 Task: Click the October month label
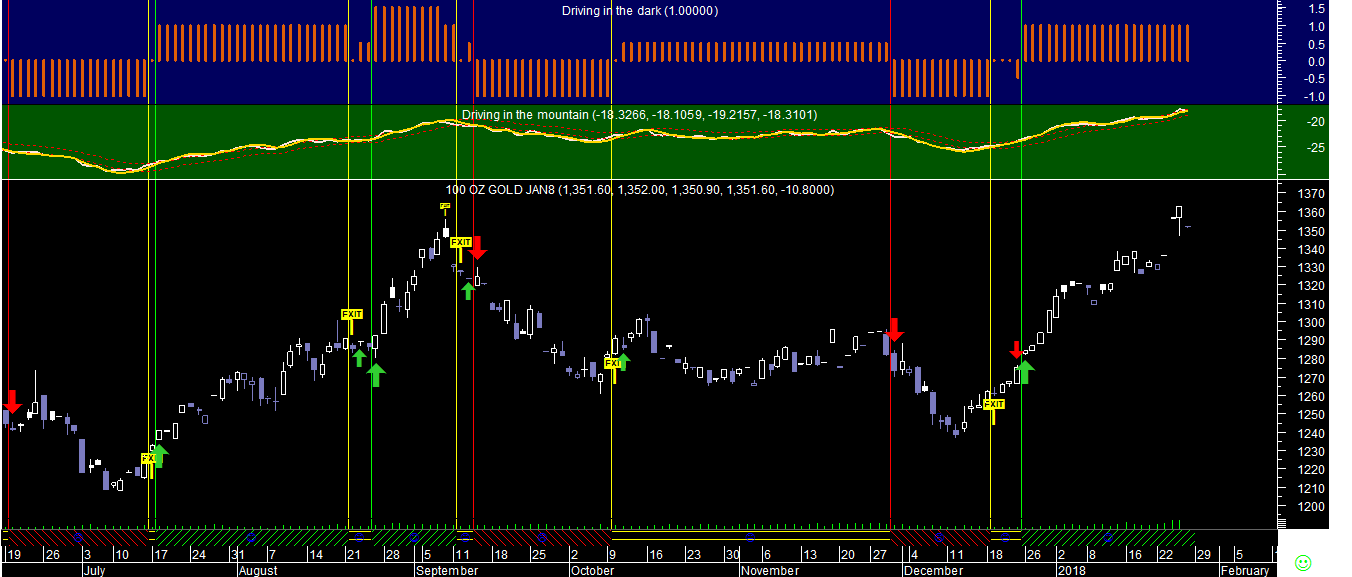click(x=592, y=571)
